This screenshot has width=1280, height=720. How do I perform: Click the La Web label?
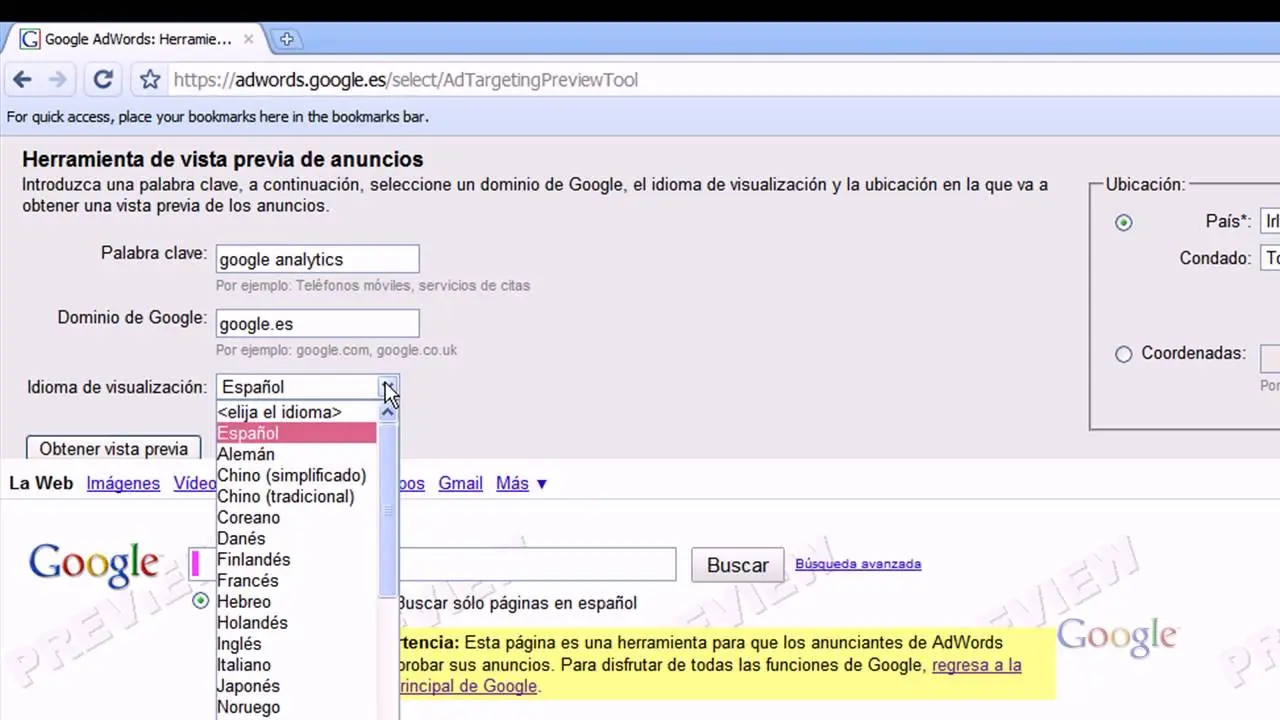[x=41, y=483]
